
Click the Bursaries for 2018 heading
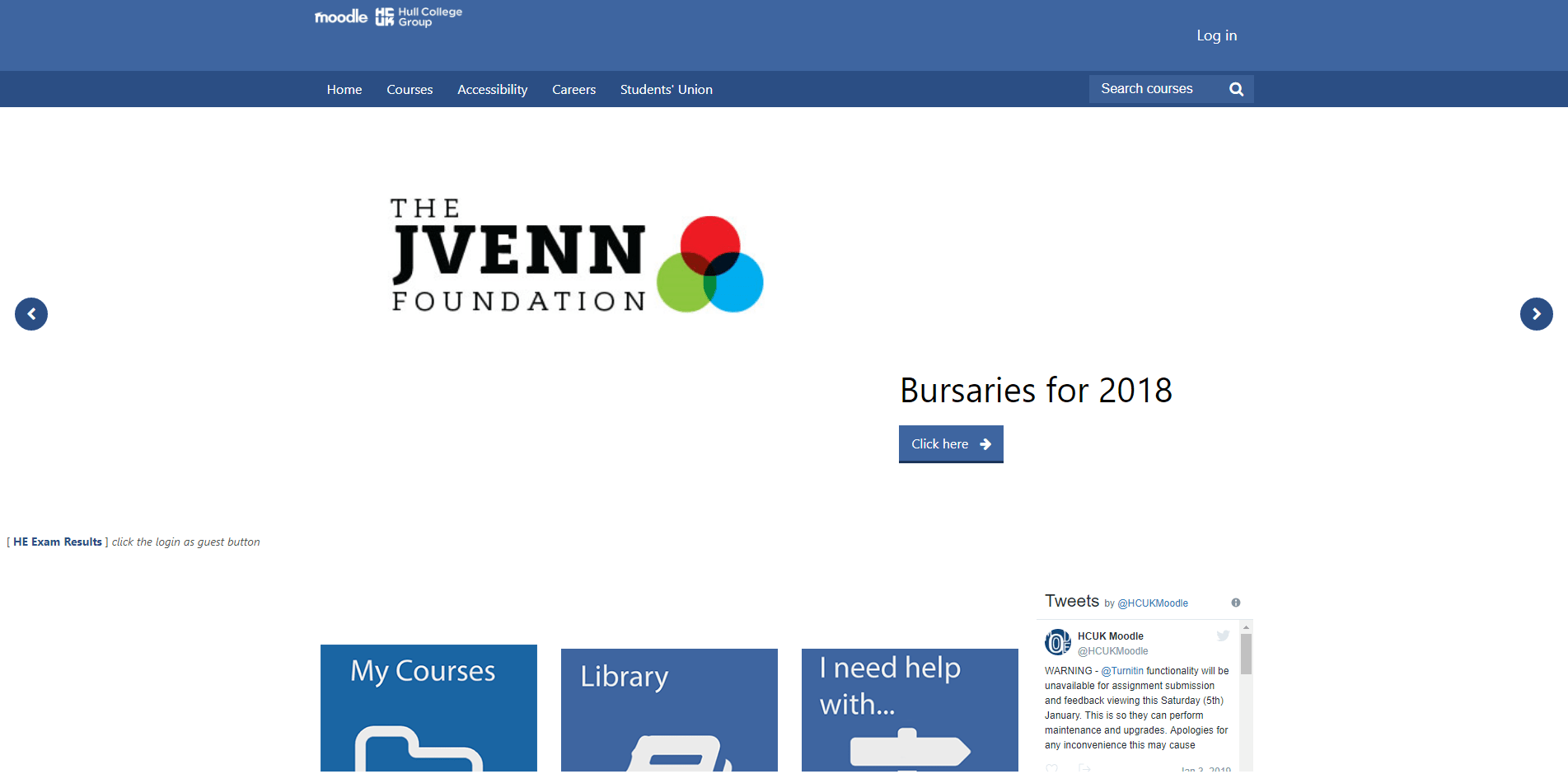pos(1036,391)
